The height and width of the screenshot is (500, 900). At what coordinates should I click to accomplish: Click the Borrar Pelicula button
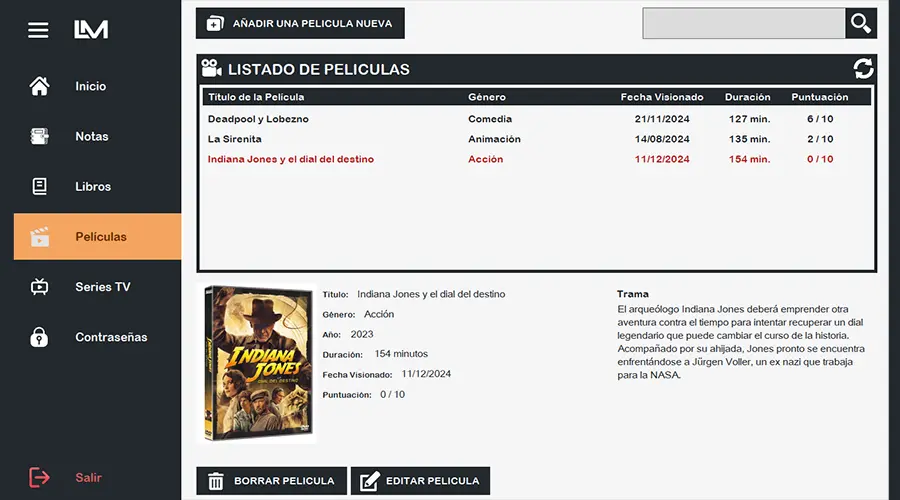(x=271, y=481)
